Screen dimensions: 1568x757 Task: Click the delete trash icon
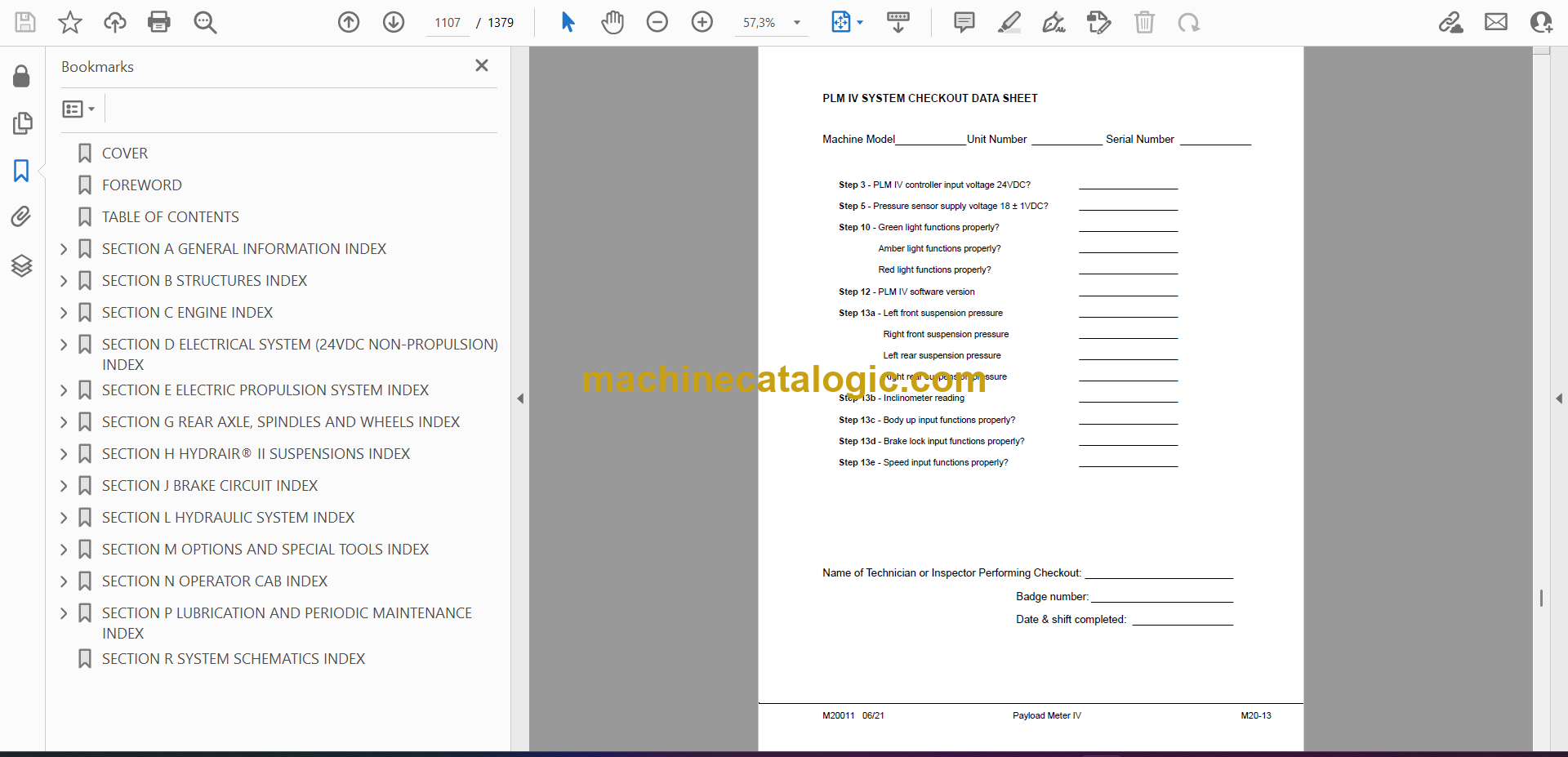[1144, 22]
